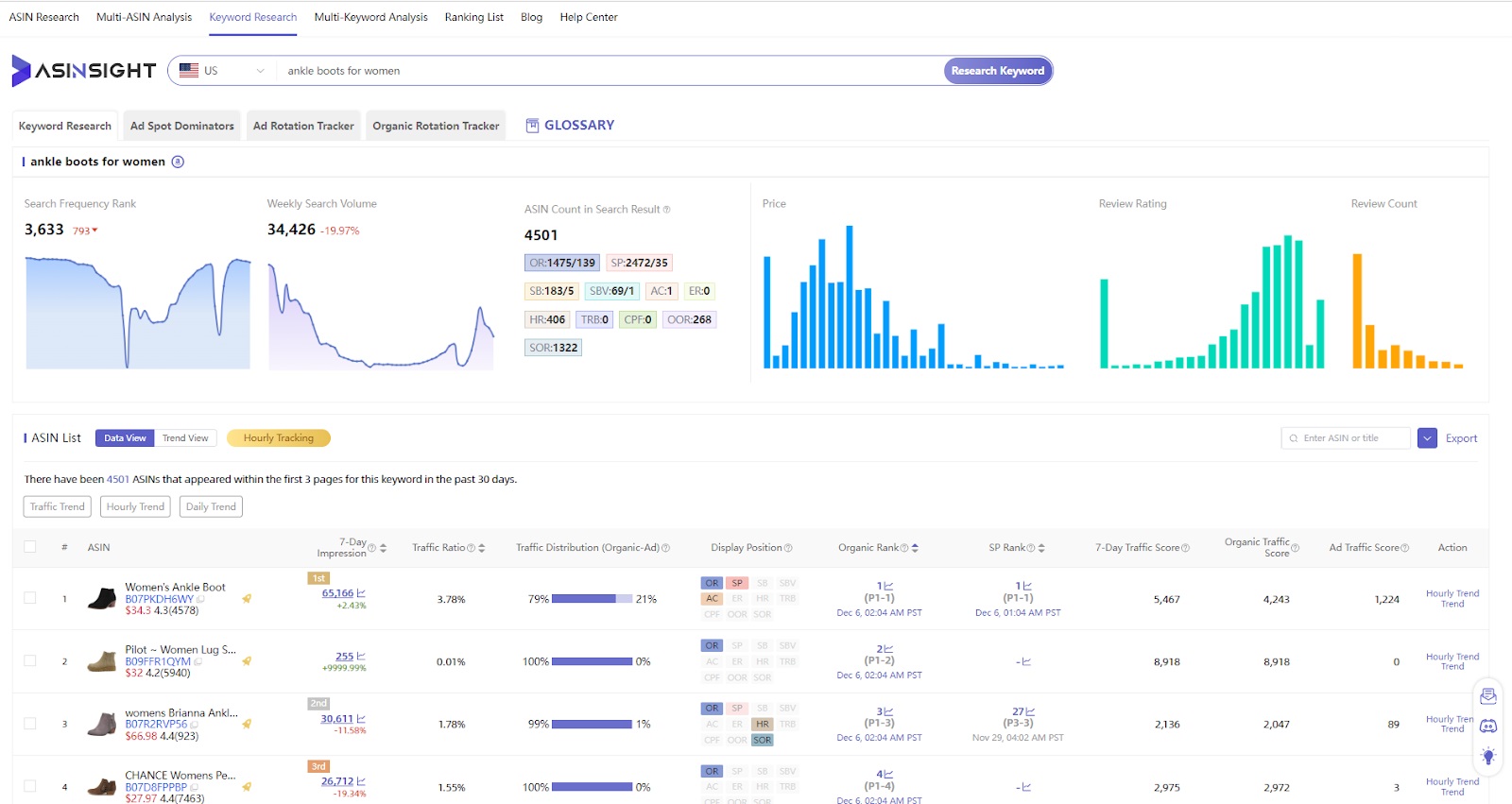Sort by 7-Day Impression column arrows

pyautogui.click(x=383, y=548)
